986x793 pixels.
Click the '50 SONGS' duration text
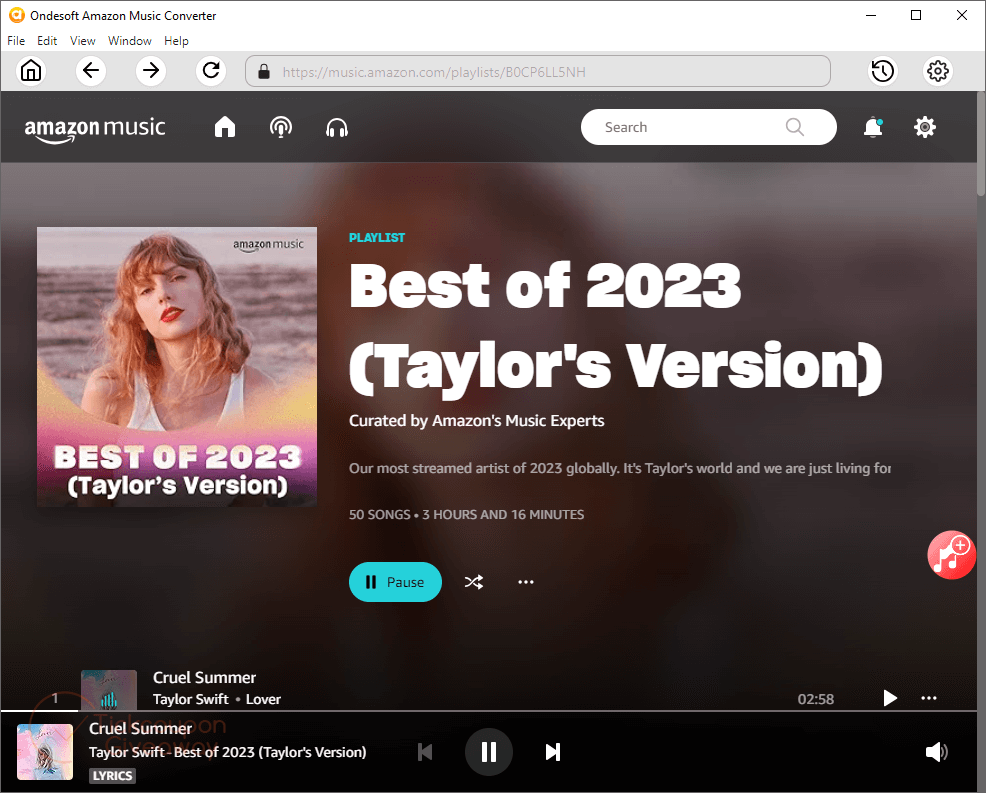467,514
